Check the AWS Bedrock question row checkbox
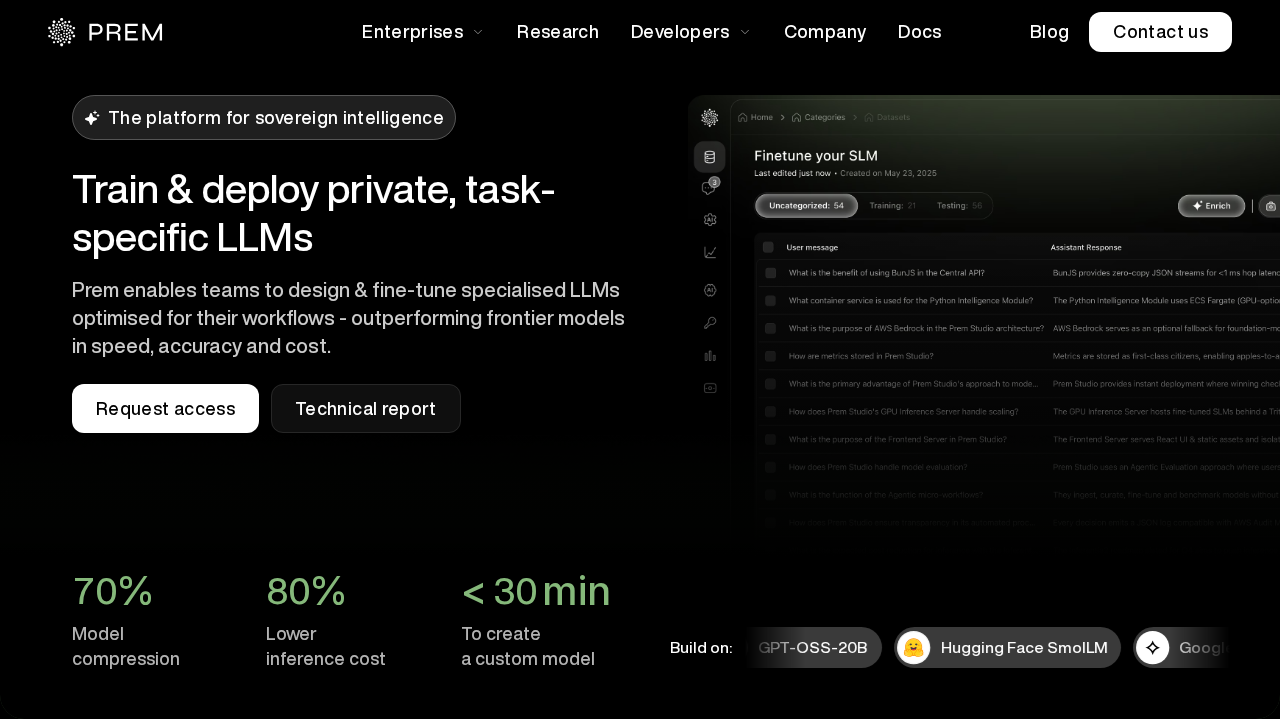Screen dimensions: 1280x720 pyautogui.click(x=771, y=328)
